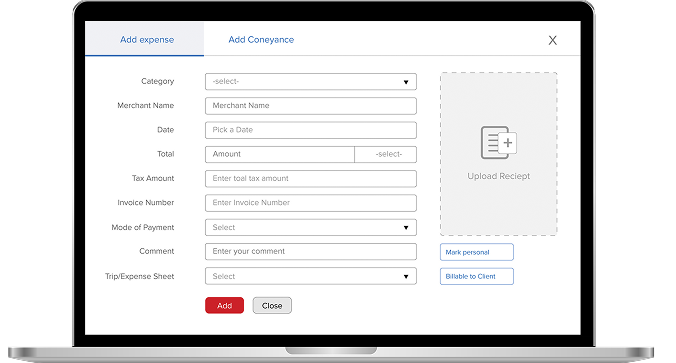Click the total tax amount field
The width and height of the screenshot is (676, 363).
(x=311, y=178)
